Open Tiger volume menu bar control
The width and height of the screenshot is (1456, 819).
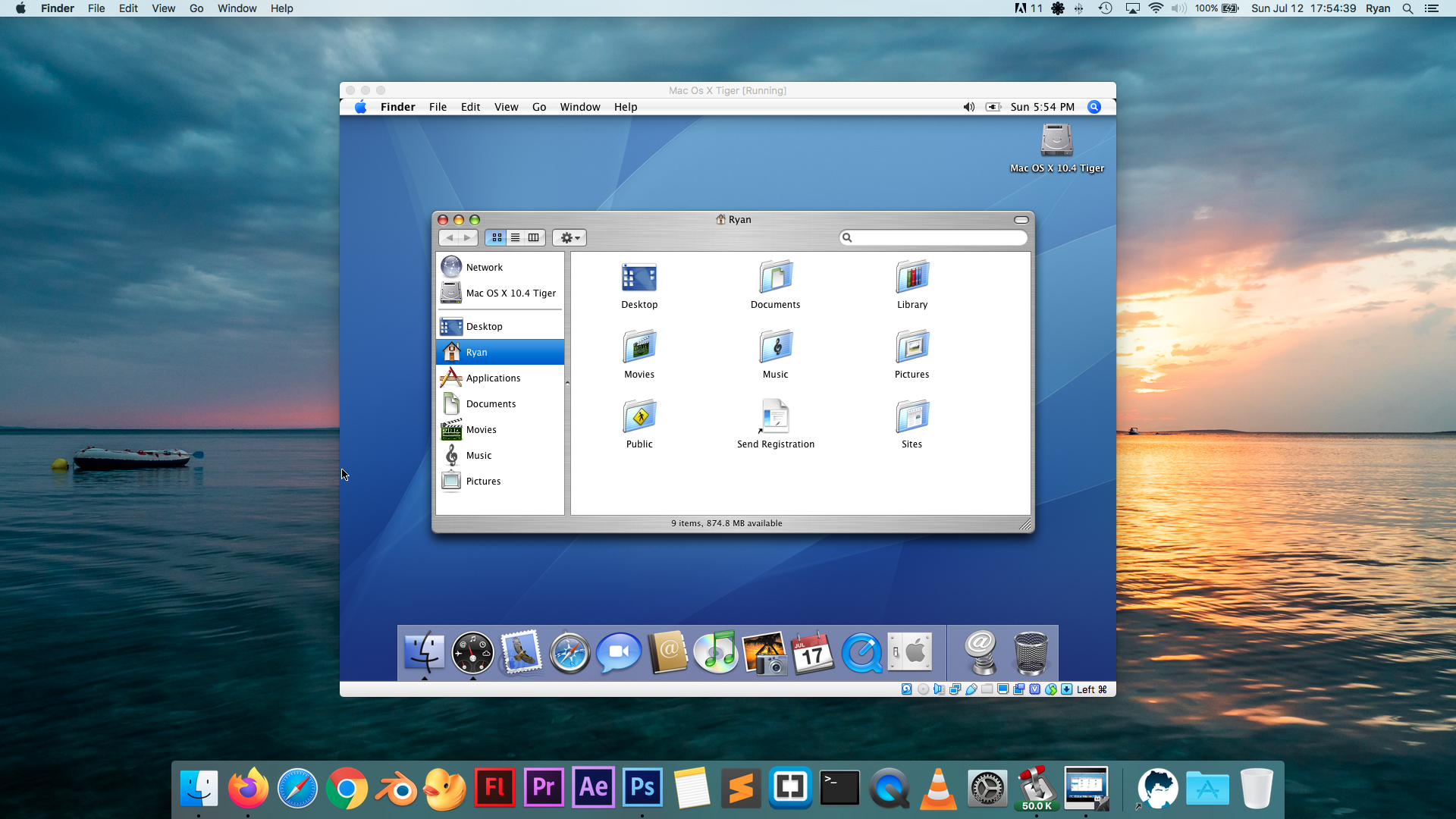coord(968,107)
